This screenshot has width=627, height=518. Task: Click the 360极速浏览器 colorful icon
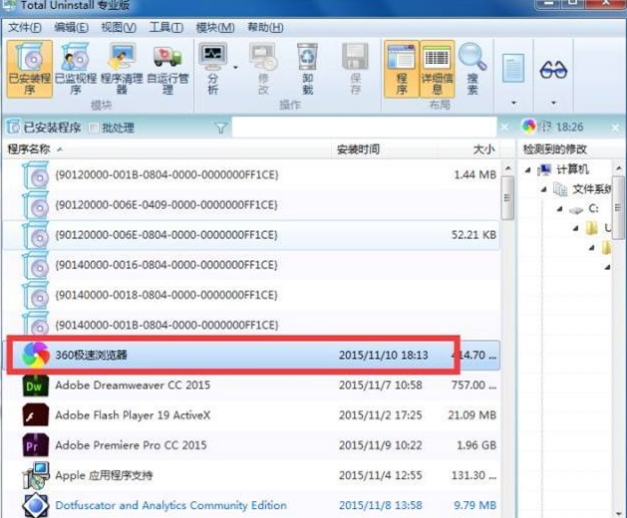tap(36, 355)
